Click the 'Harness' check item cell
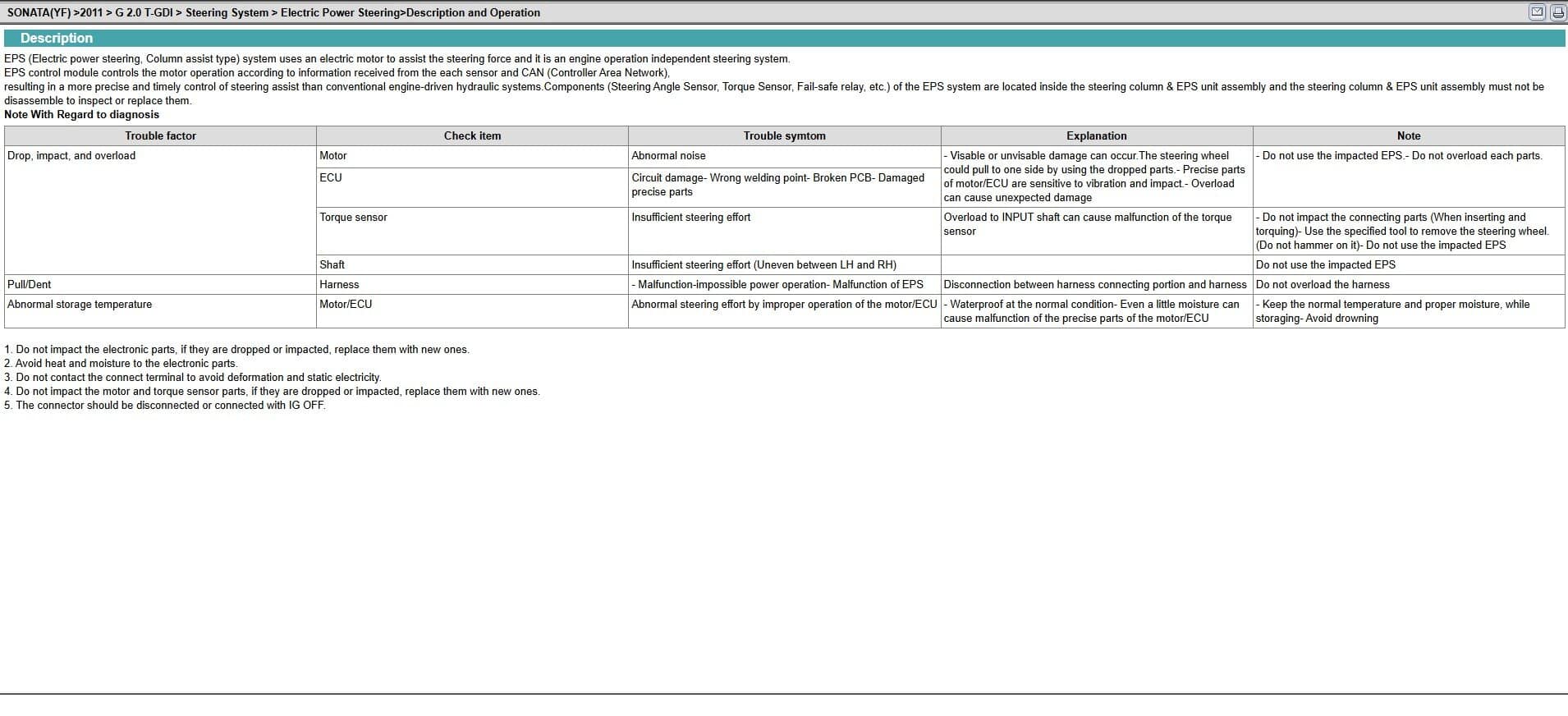 (339, 285)
